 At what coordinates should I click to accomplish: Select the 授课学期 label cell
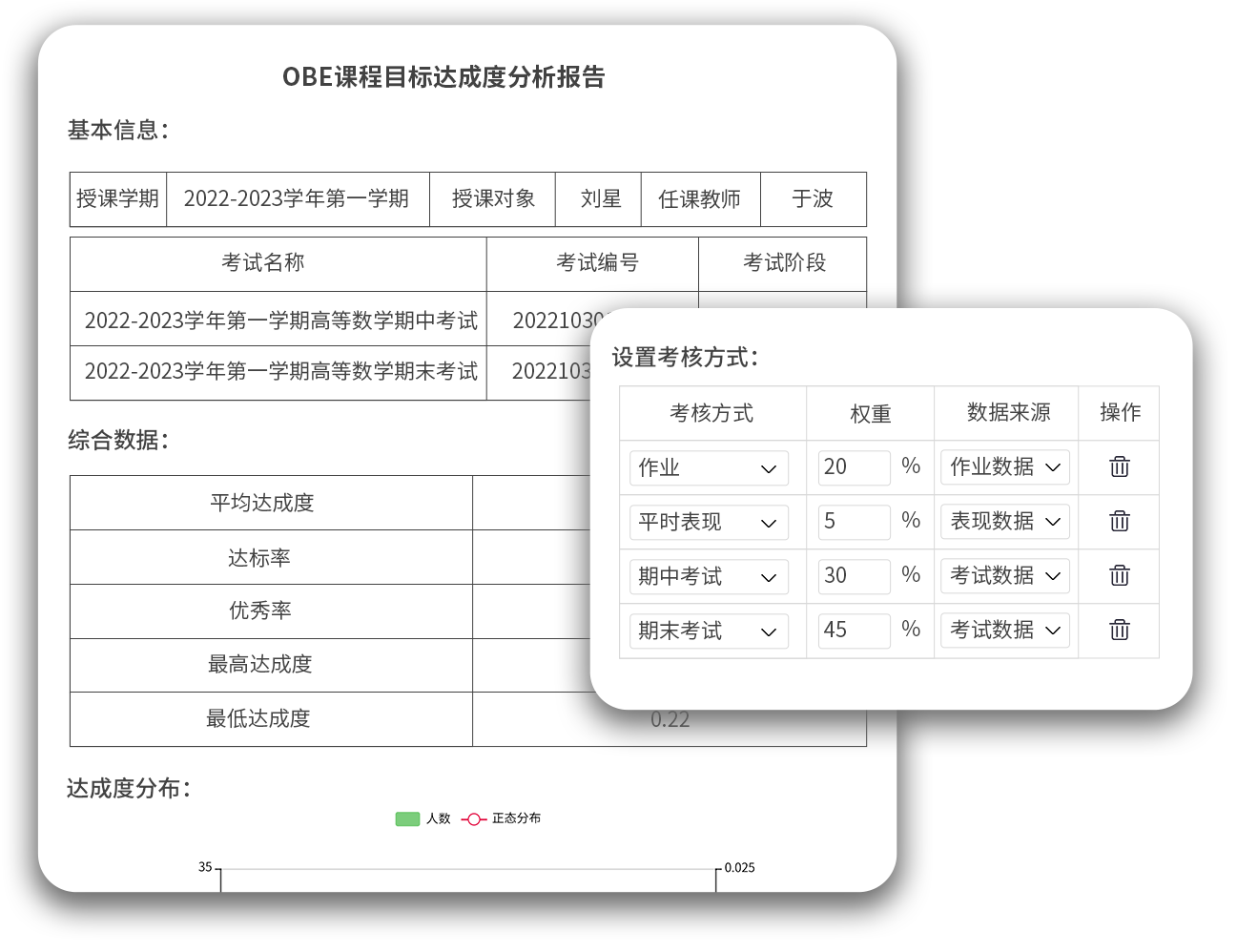pos(118,198)
